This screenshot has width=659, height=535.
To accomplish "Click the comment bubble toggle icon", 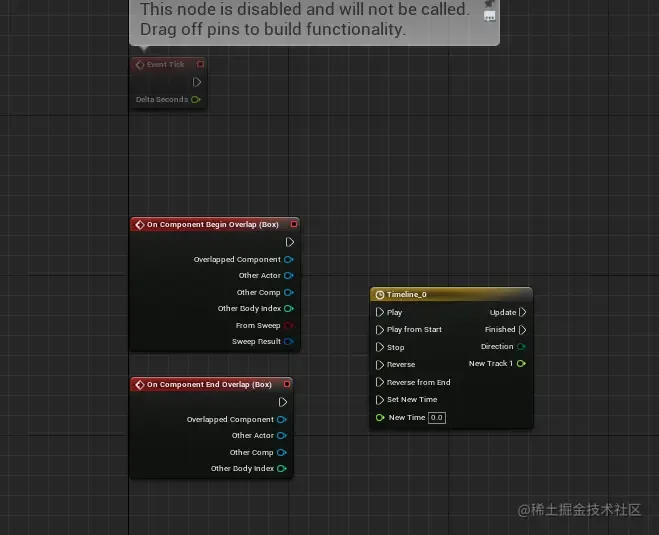I will pyautogui.click(x=490, y=16).
